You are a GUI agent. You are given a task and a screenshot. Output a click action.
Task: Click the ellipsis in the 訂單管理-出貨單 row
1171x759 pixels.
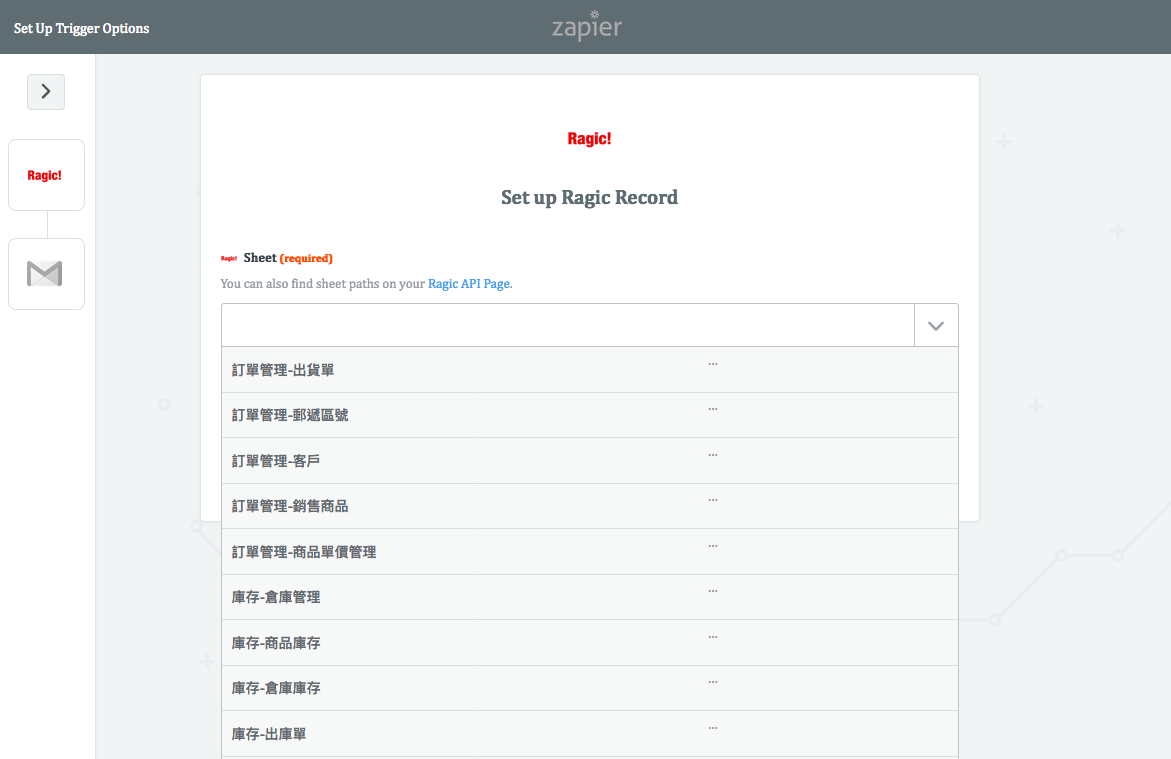(x=713, y=364)
